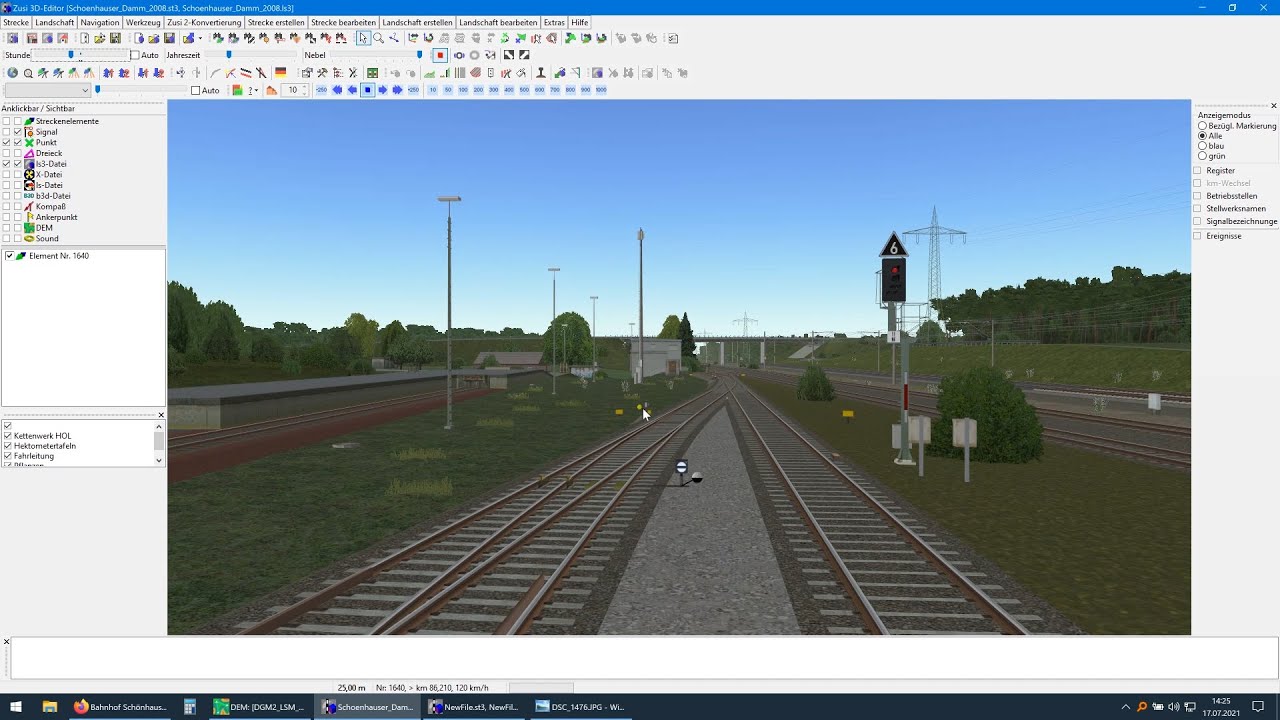Set step distance to 300
Screen dimensions: 1280x720
point(494,90)
